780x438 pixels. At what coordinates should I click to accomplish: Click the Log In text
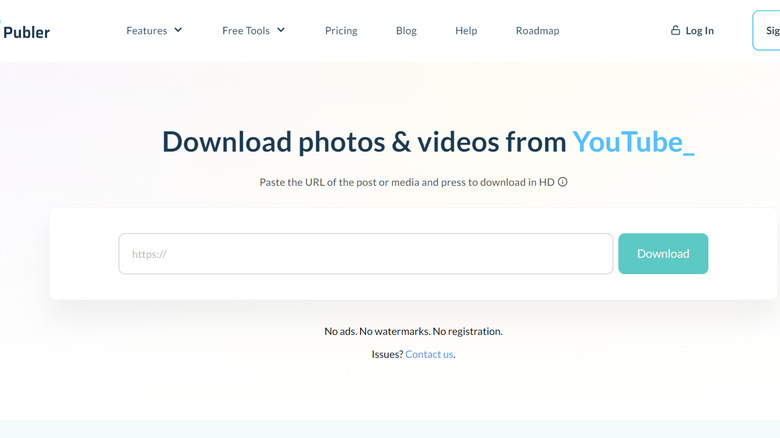(699, 31)
